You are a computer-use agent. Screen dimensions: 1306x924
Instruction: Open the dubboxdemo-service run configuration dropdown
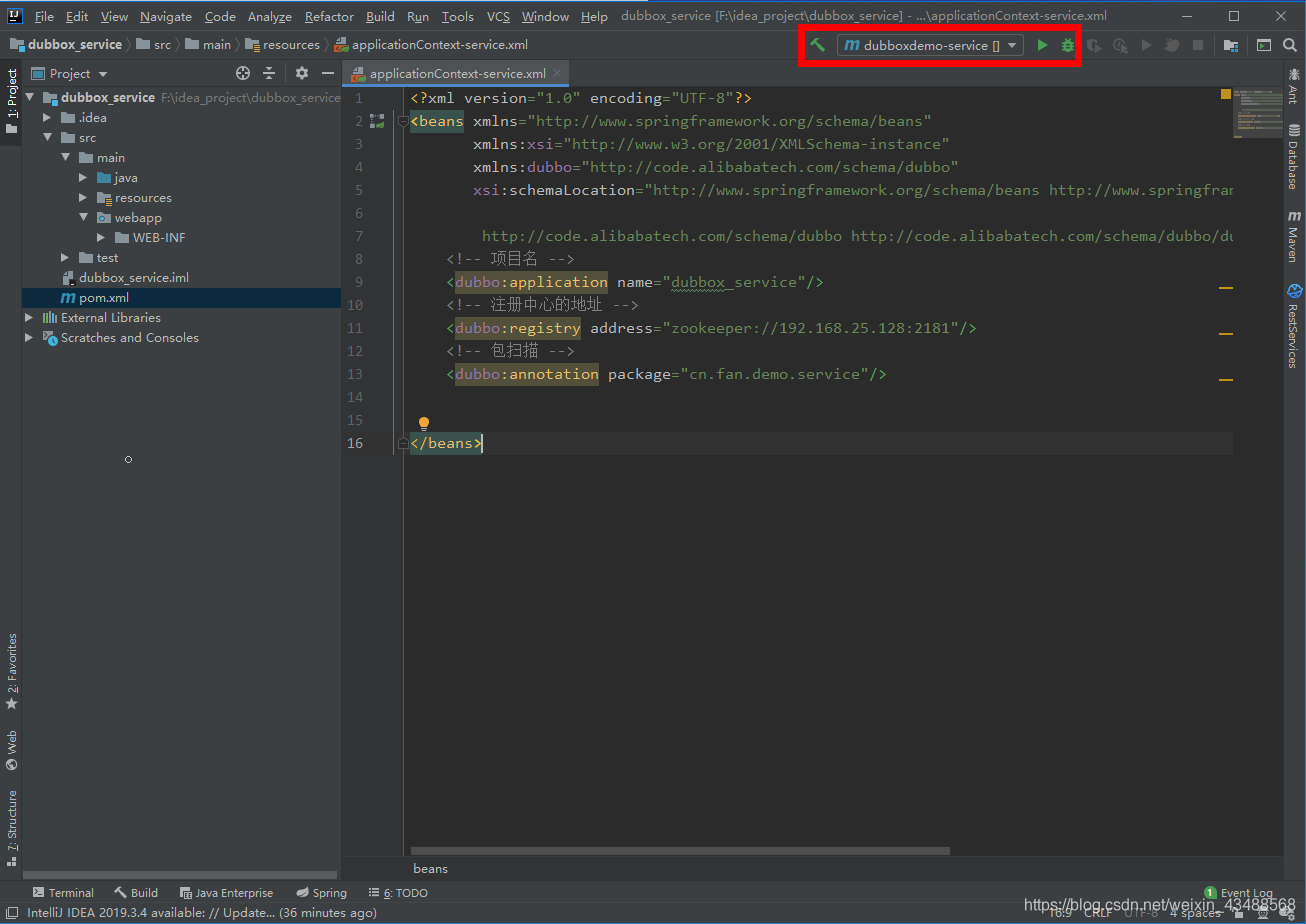pos(1010,45)
